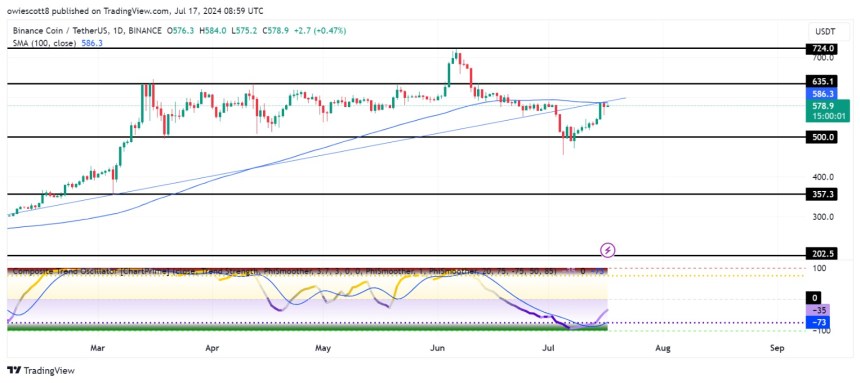
Task: Click the TradingView text link
Action: (x=48, y=370)
